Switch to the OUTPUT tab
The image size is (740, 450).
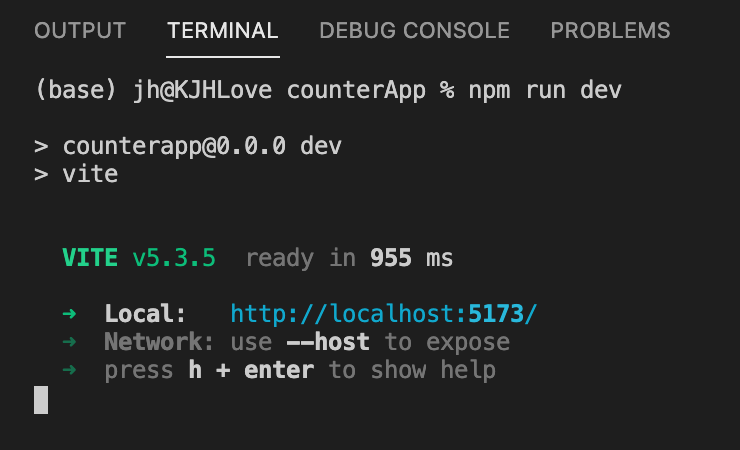80,31
